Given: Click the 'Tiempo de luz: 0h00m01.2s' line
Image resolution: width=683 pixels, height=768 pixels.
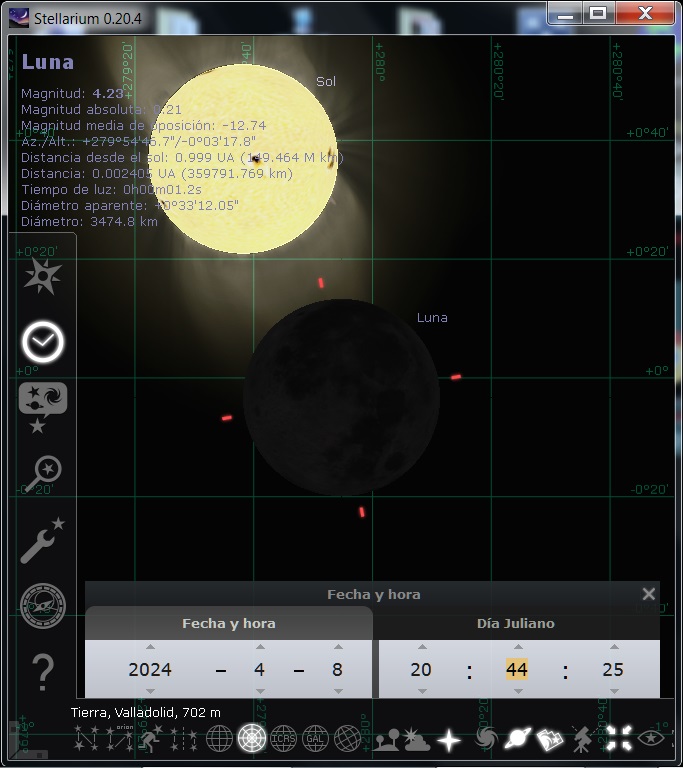Looking at the screenshot, I should click(111, 190).
